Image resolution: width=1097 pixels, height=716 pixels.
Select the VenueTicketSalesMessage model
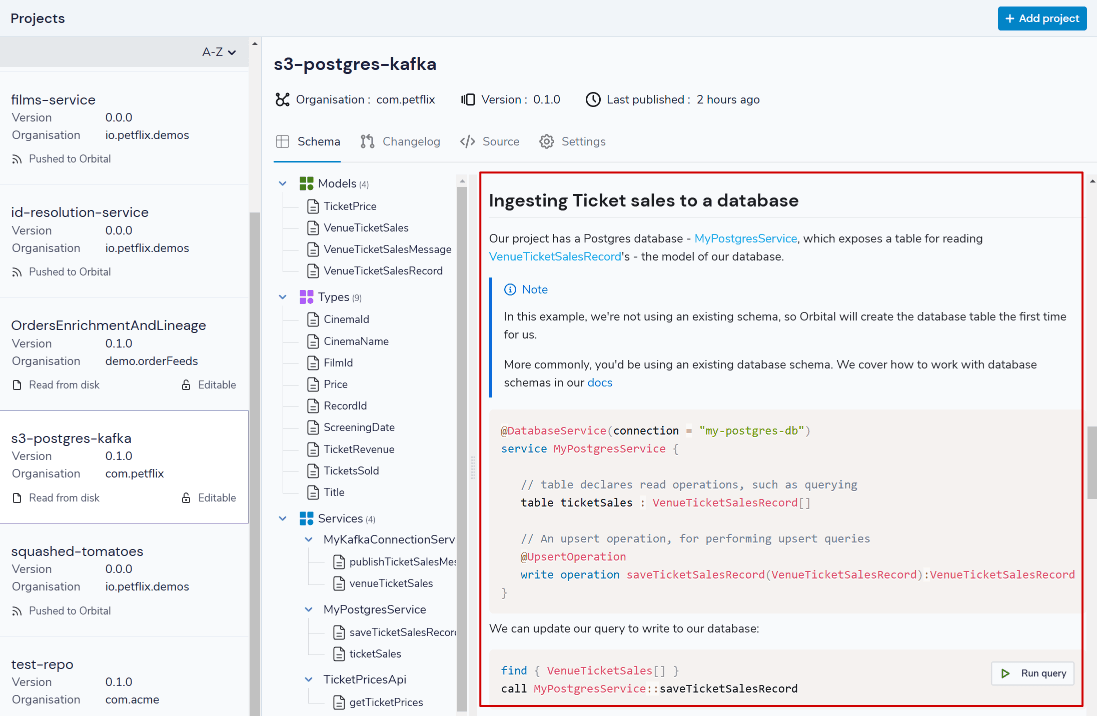[x=380, y=249]
